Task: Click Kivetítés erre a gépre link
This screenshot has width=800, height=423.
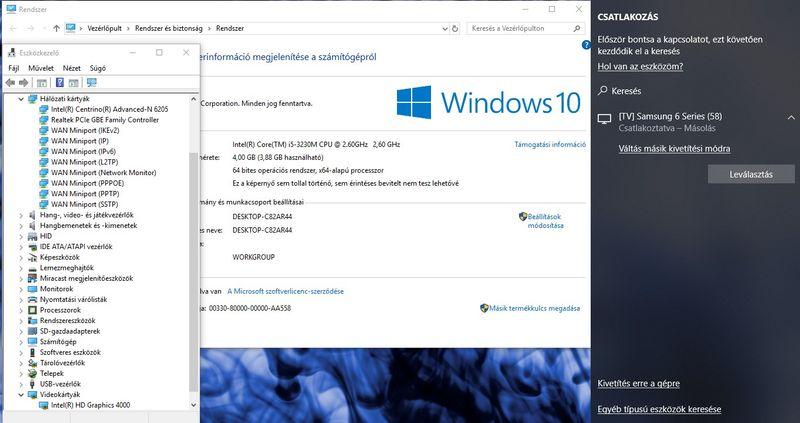Action: click(639, 383)
